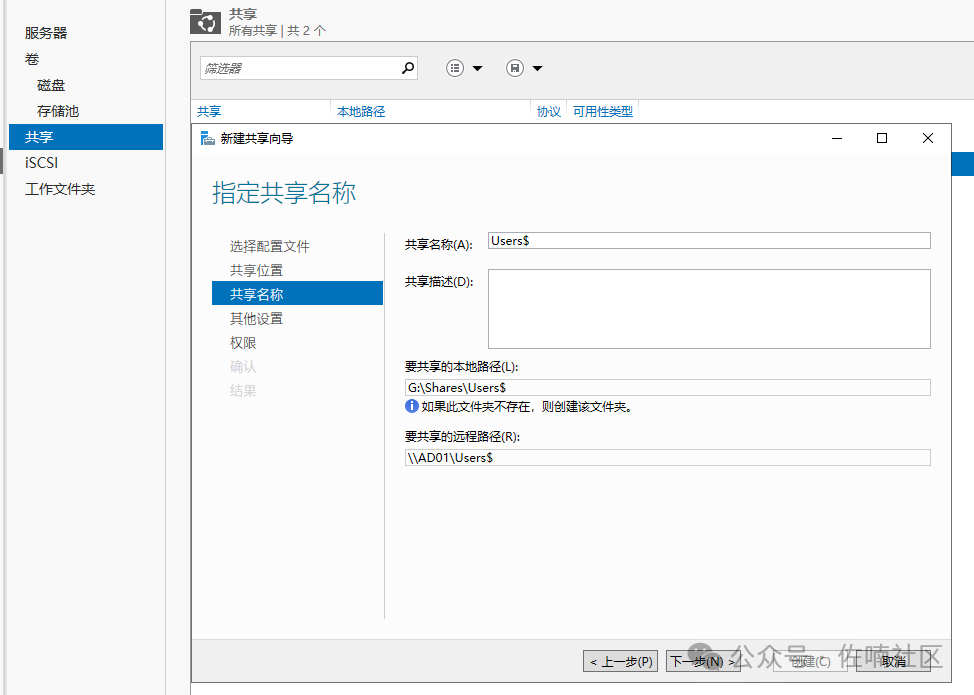This screenshot has width=974, height=695.
Task: Expand the list view options dropdown arrow
Action: pyautogui.click(x=477, y=68)
